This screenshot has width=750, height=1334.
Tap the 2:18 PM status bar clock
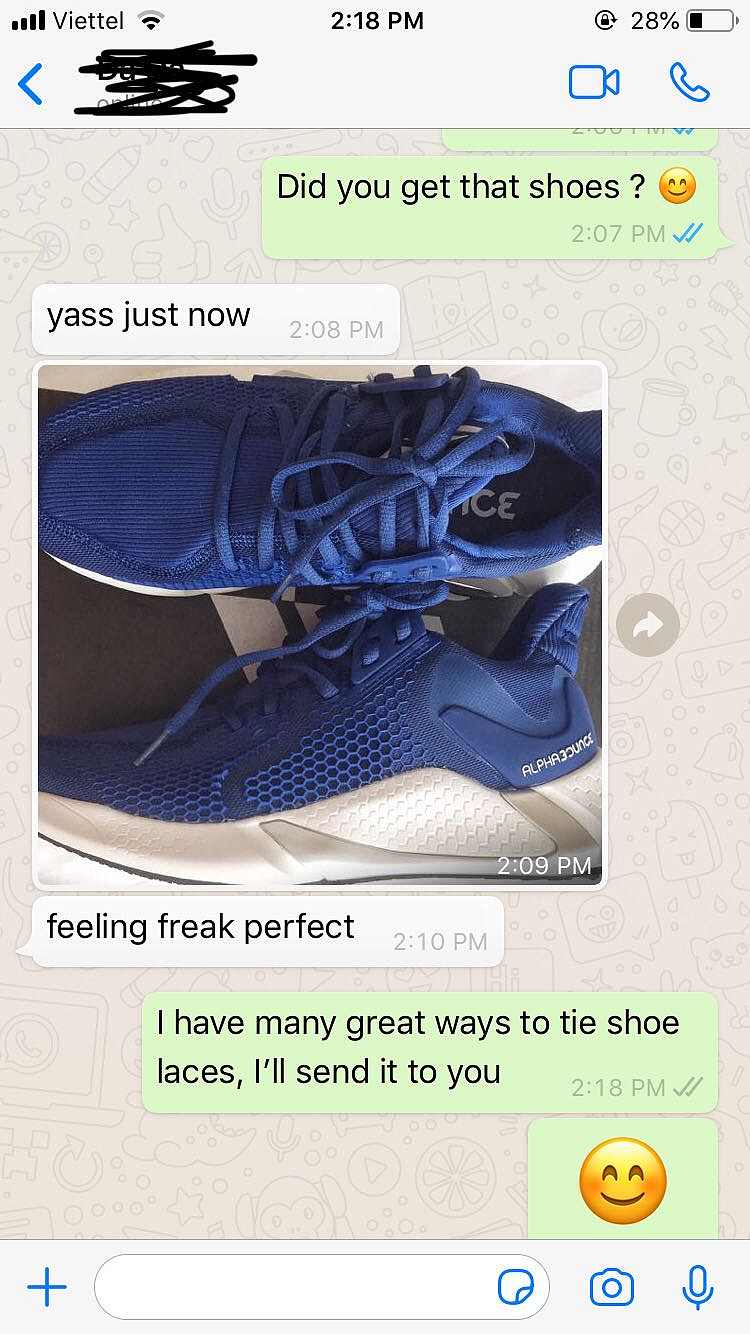[376, 20]
